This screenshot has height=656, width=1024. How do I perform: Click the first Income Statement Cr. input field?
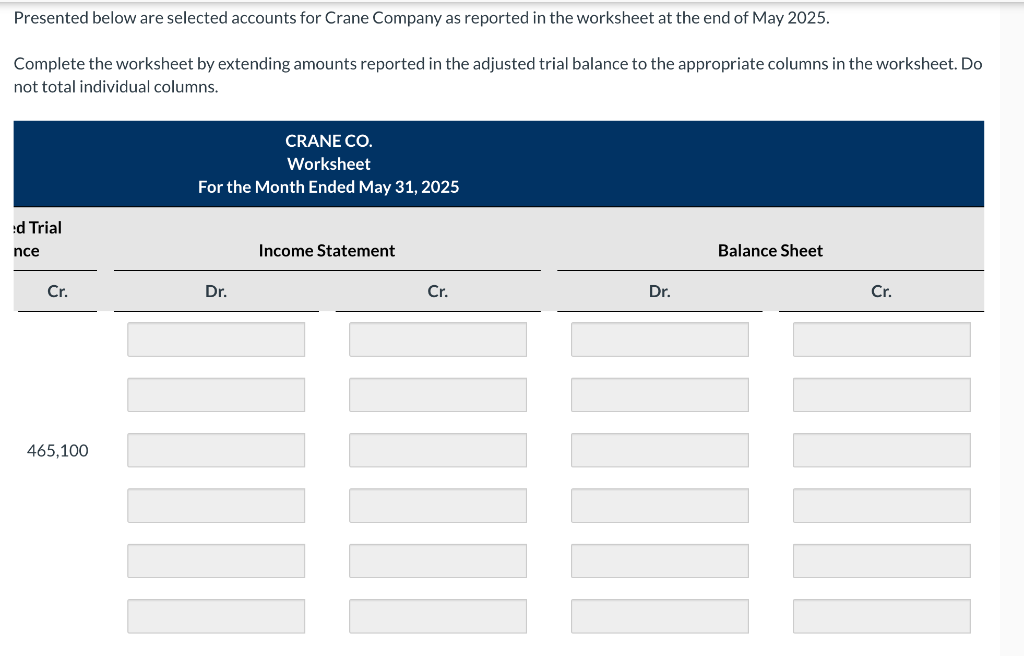438,339
